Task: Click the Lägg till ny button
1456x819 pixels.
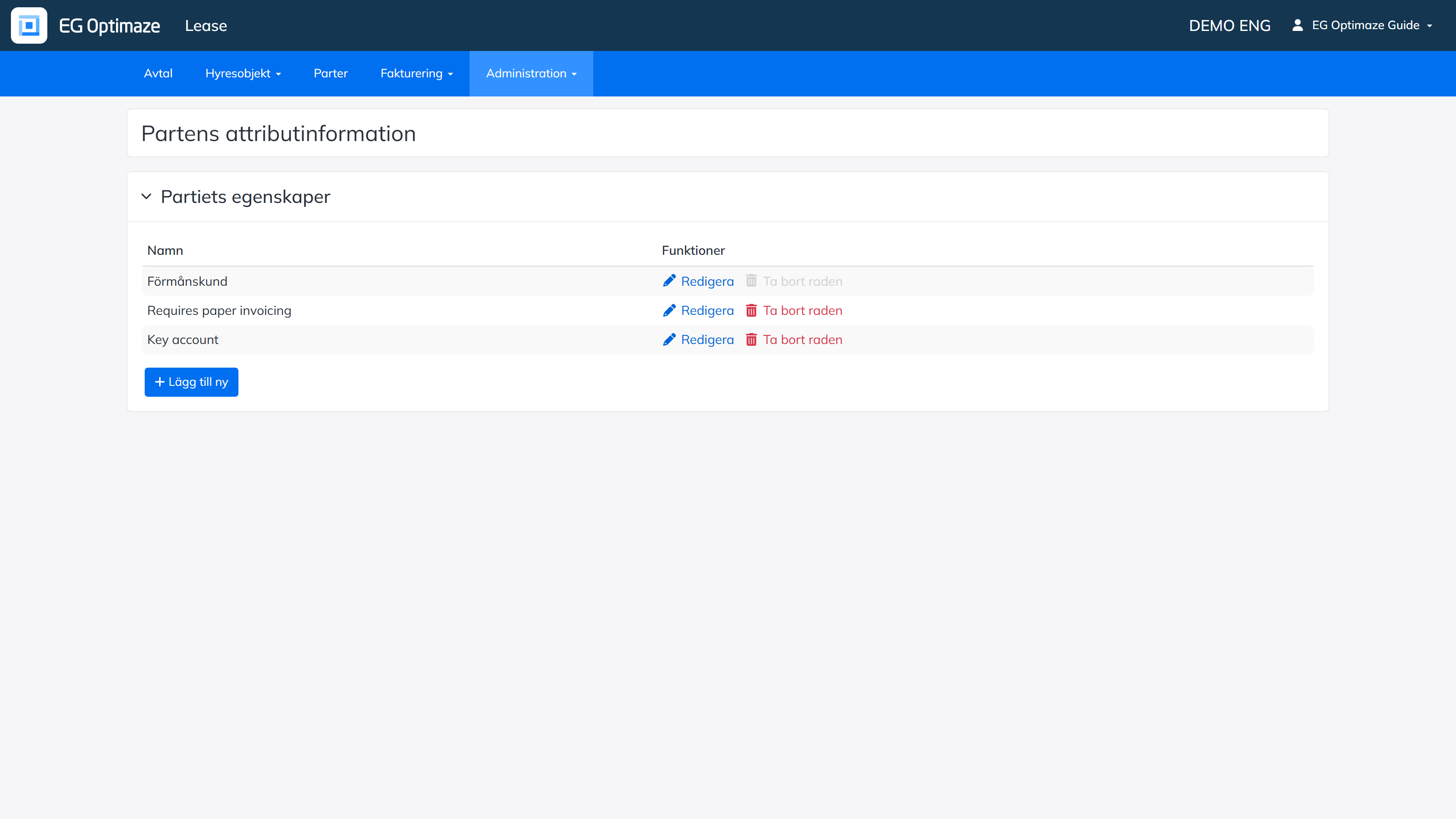Action: pyautogui.click(x=191, y=382)
